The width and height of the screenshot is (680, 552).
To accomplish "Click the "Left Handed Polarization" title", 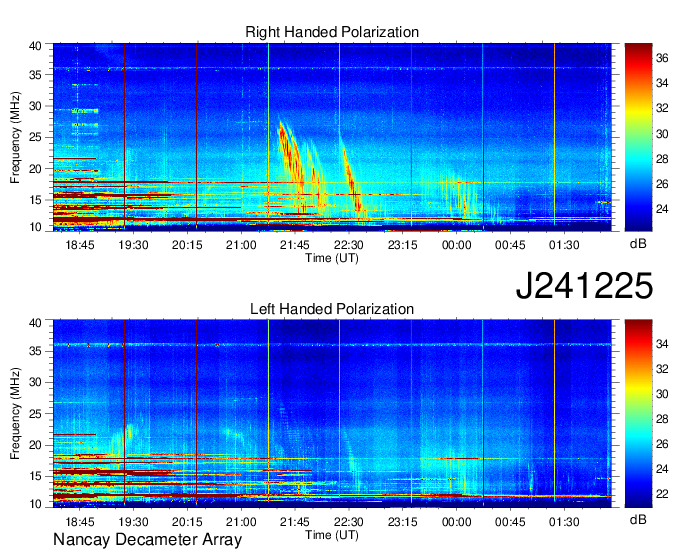I will tap(332, 309).
